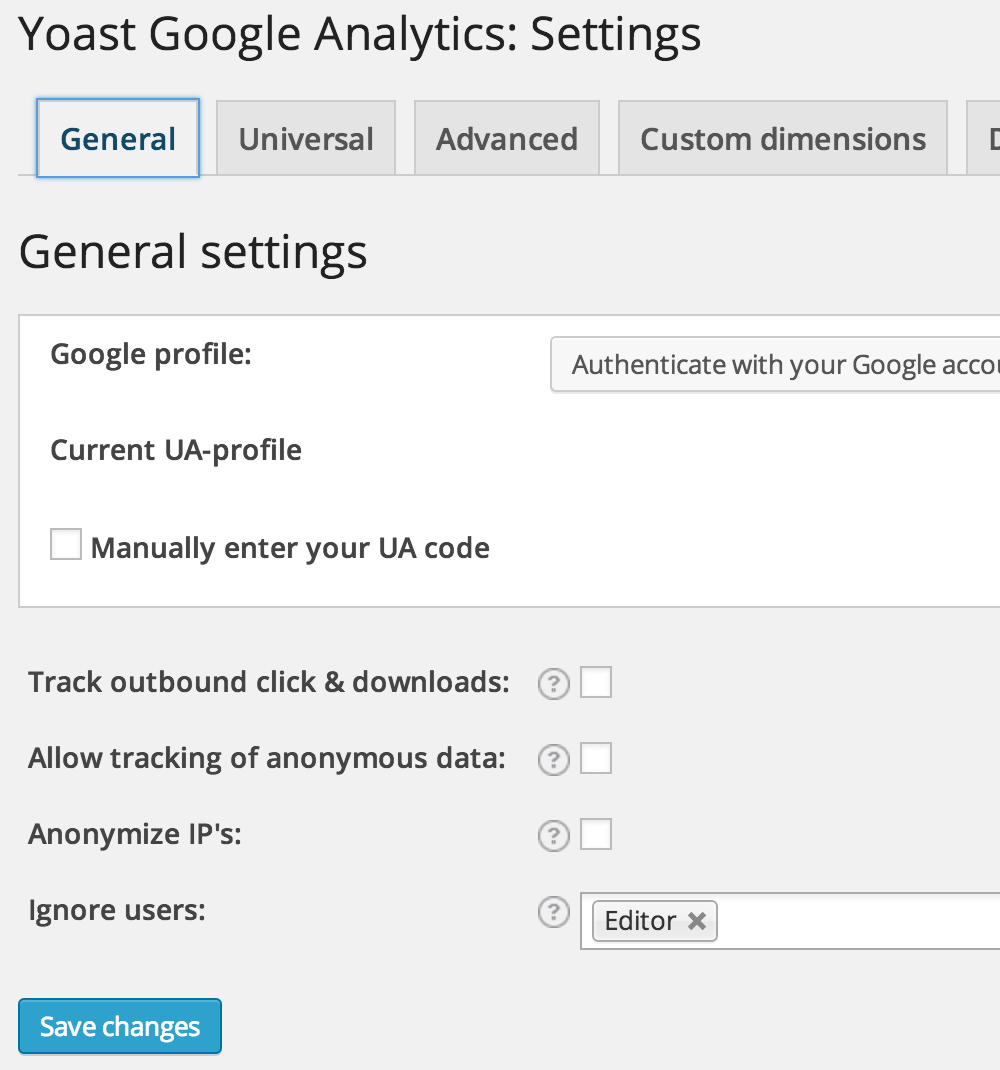Open help icon for Anonymize IP's

(554, 836)
